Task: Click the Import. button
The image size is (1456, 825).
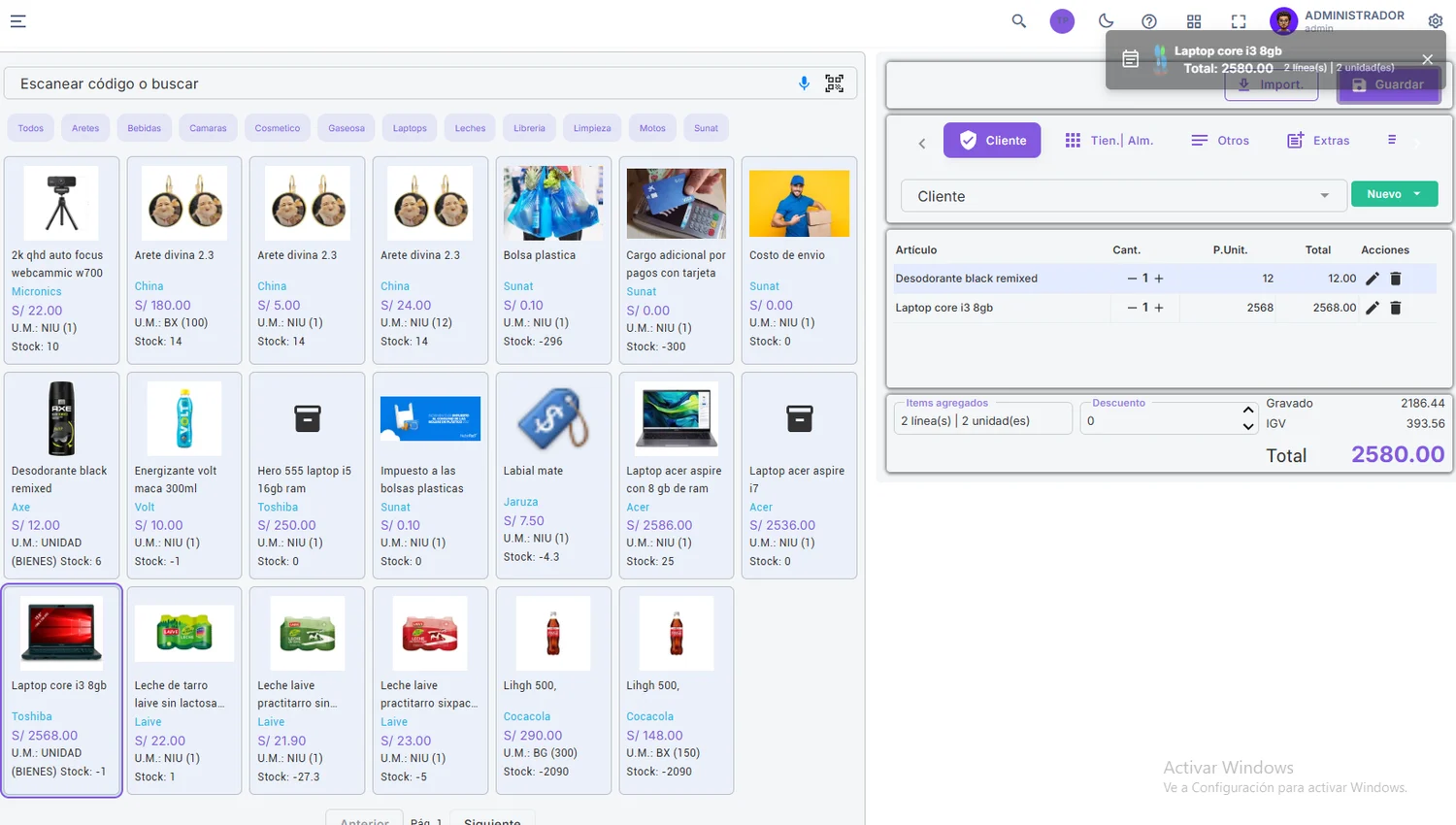Action: 1272,84
